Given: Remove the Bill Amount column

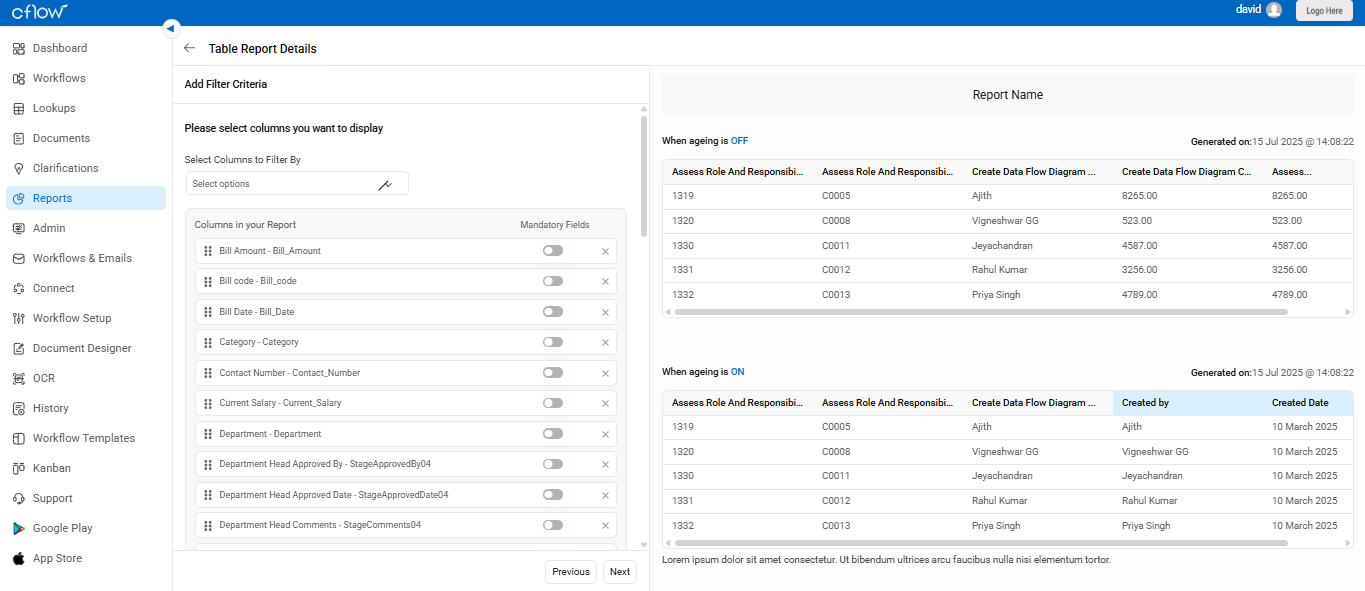Looking at the screenshot, I should click(605, 251).
